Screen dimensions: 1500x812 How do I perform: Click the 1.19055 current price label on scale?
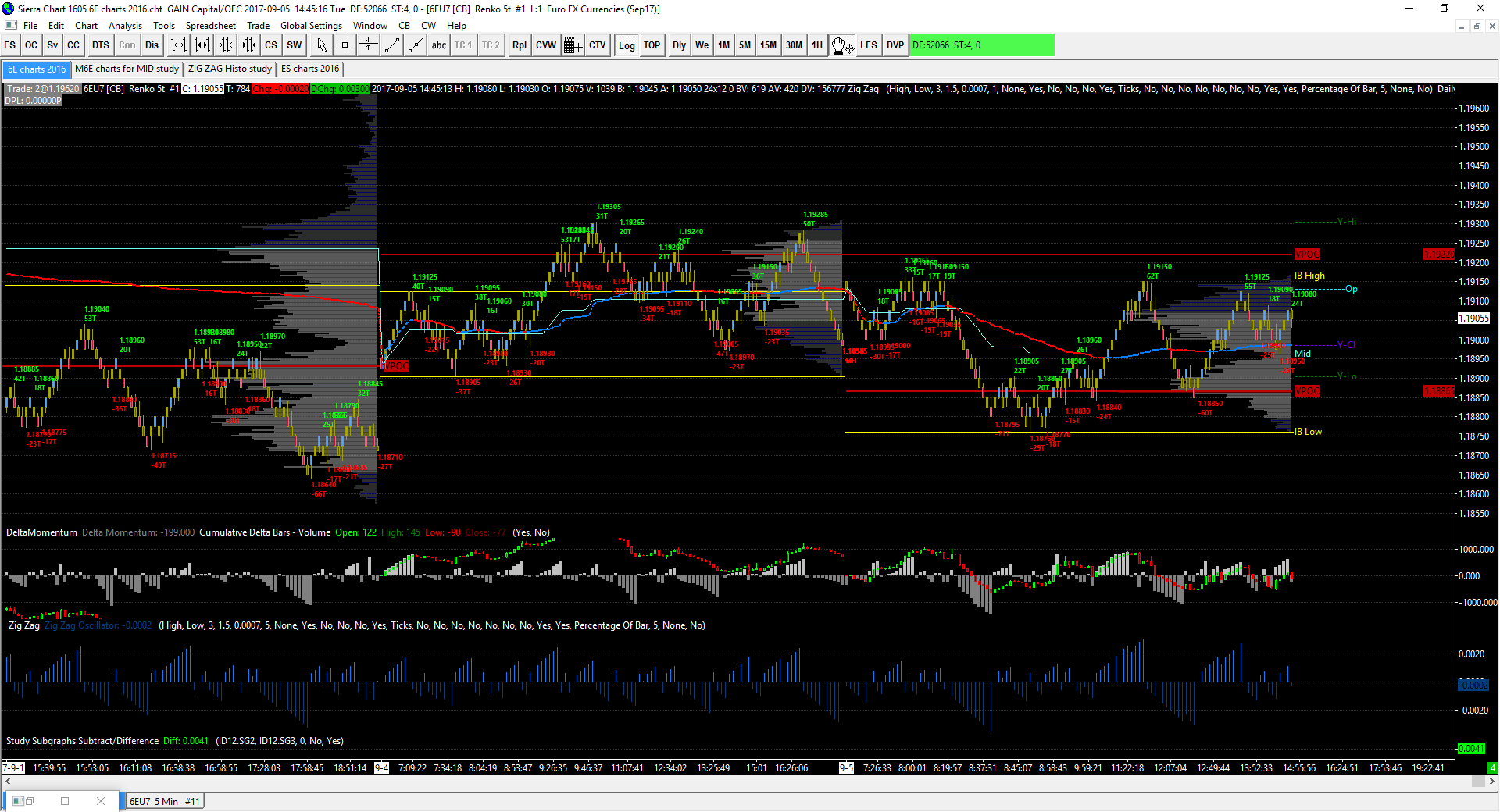[1474, 319]
